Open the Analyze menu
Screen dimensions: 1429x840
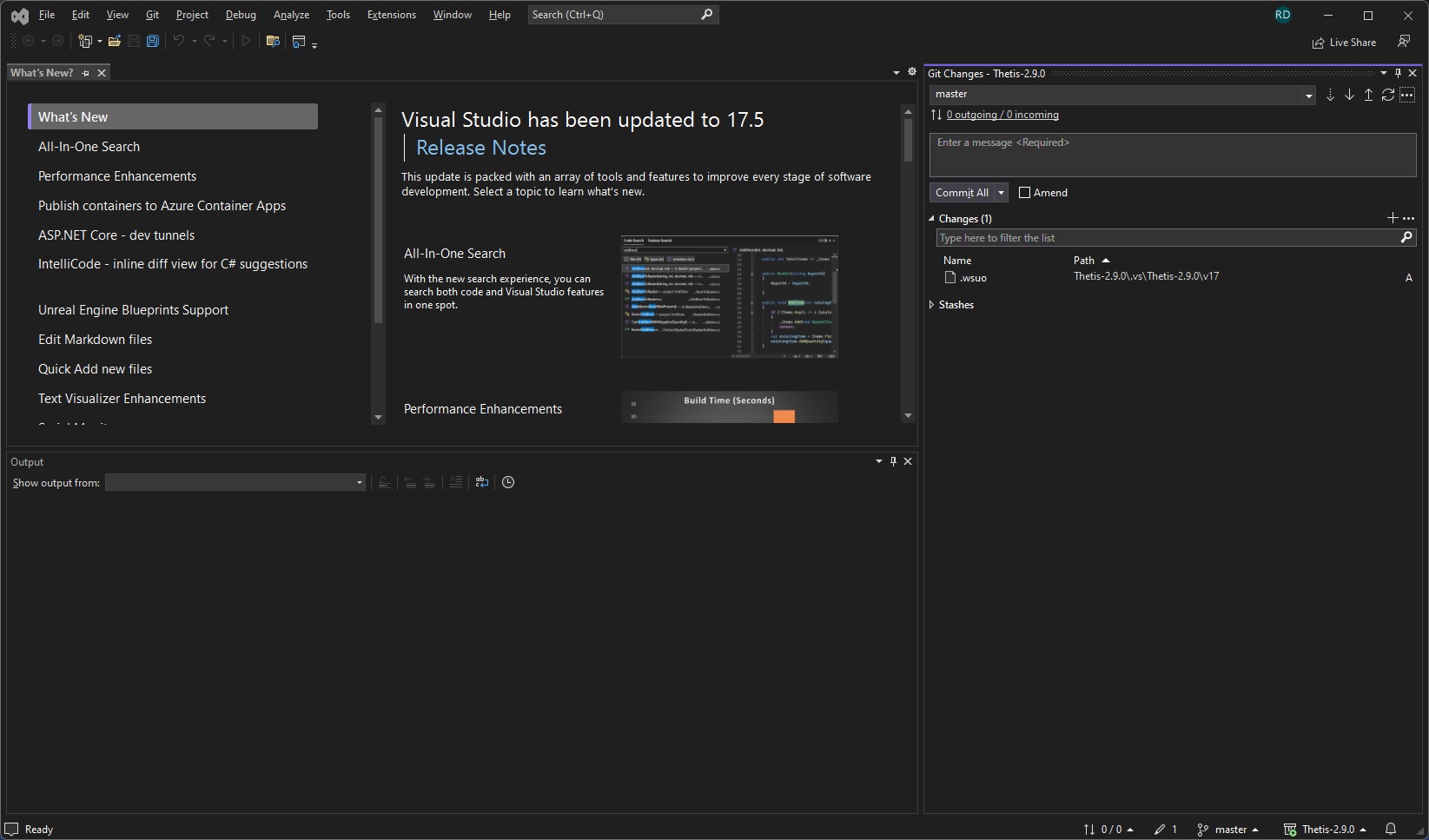pos(291,15)
